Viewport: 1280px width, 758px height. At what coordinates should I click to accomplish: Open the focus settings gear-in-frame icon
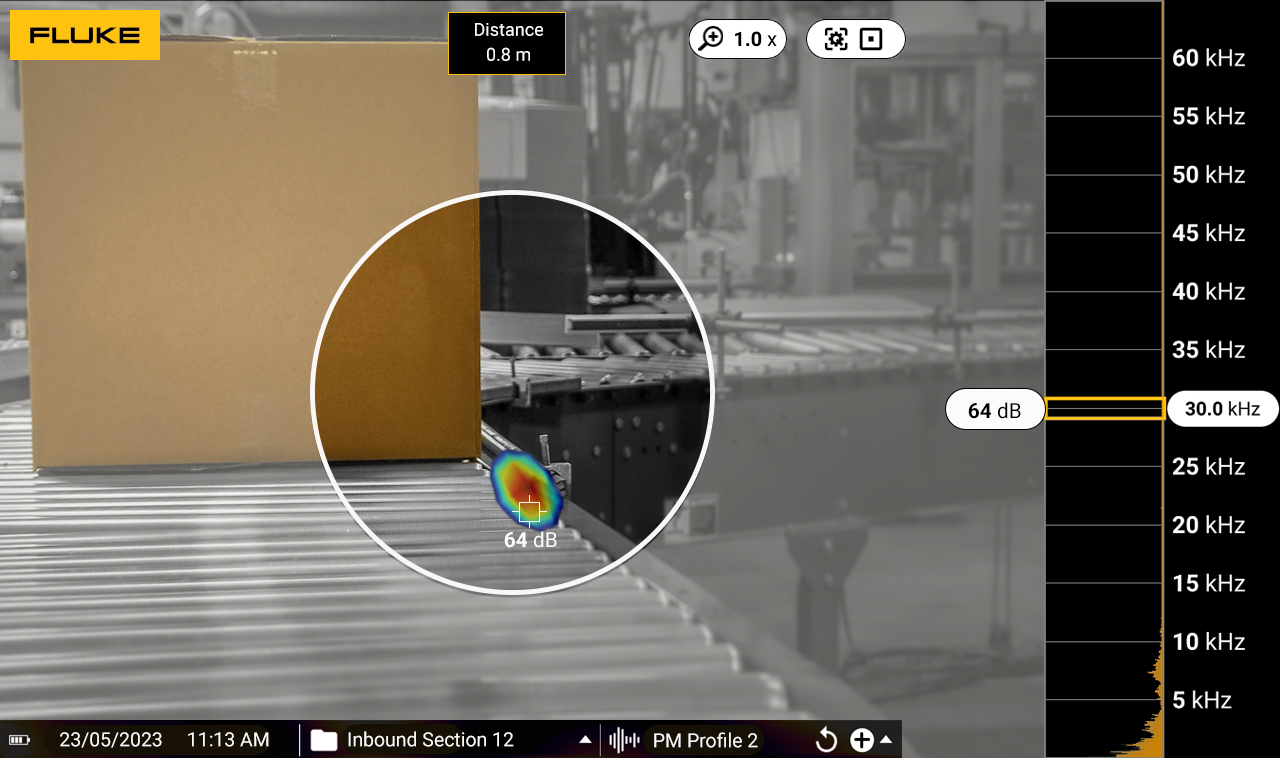835,39
